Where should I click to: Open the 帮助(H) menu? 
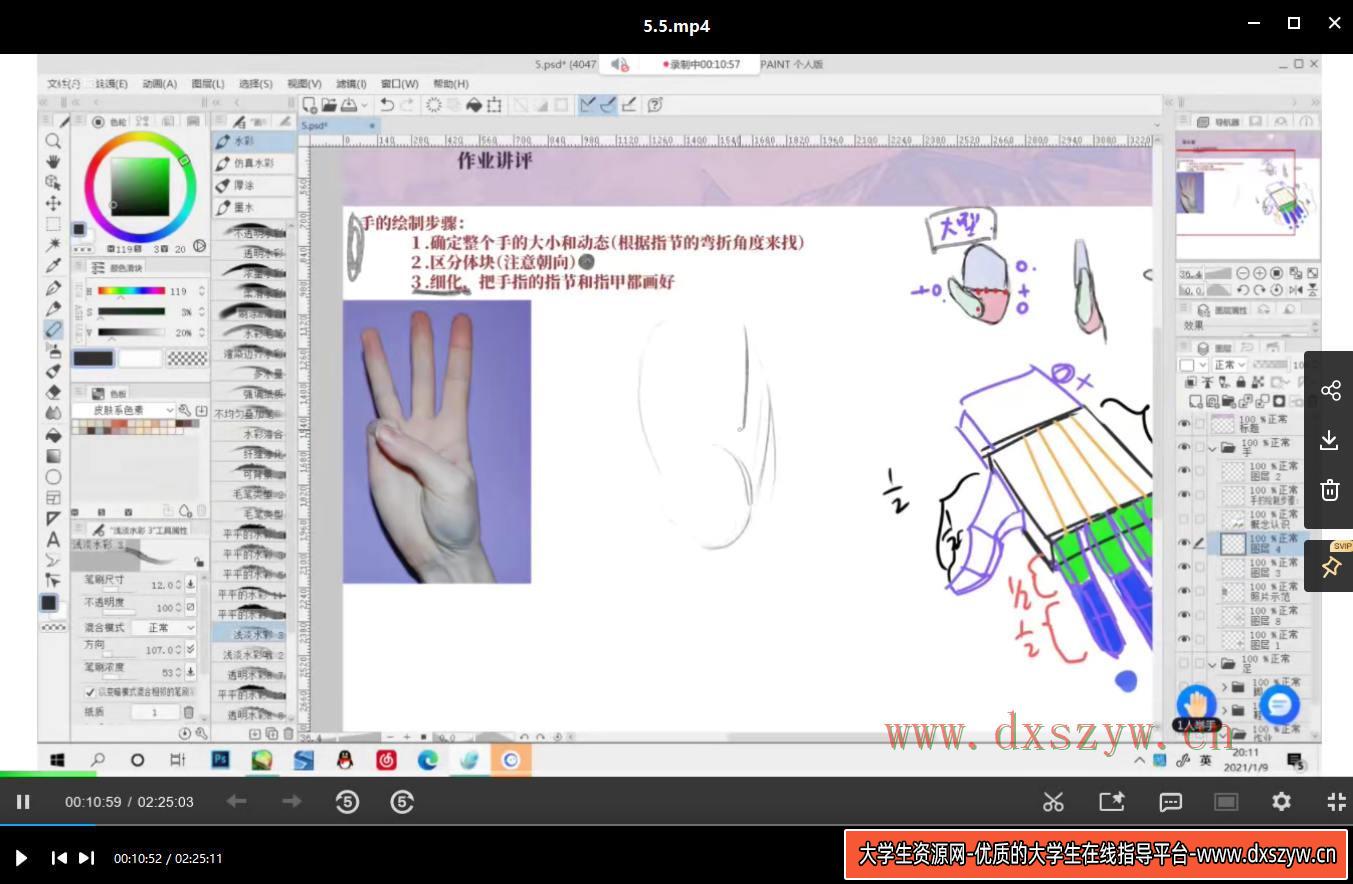tap(450, 84)
